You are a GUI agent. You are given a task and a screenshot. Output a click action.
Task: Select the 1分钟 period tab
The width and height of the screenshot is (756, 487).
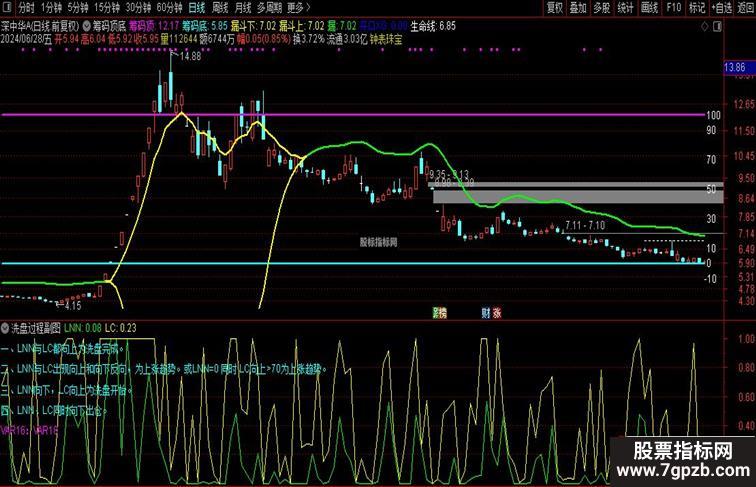(51, 7)
